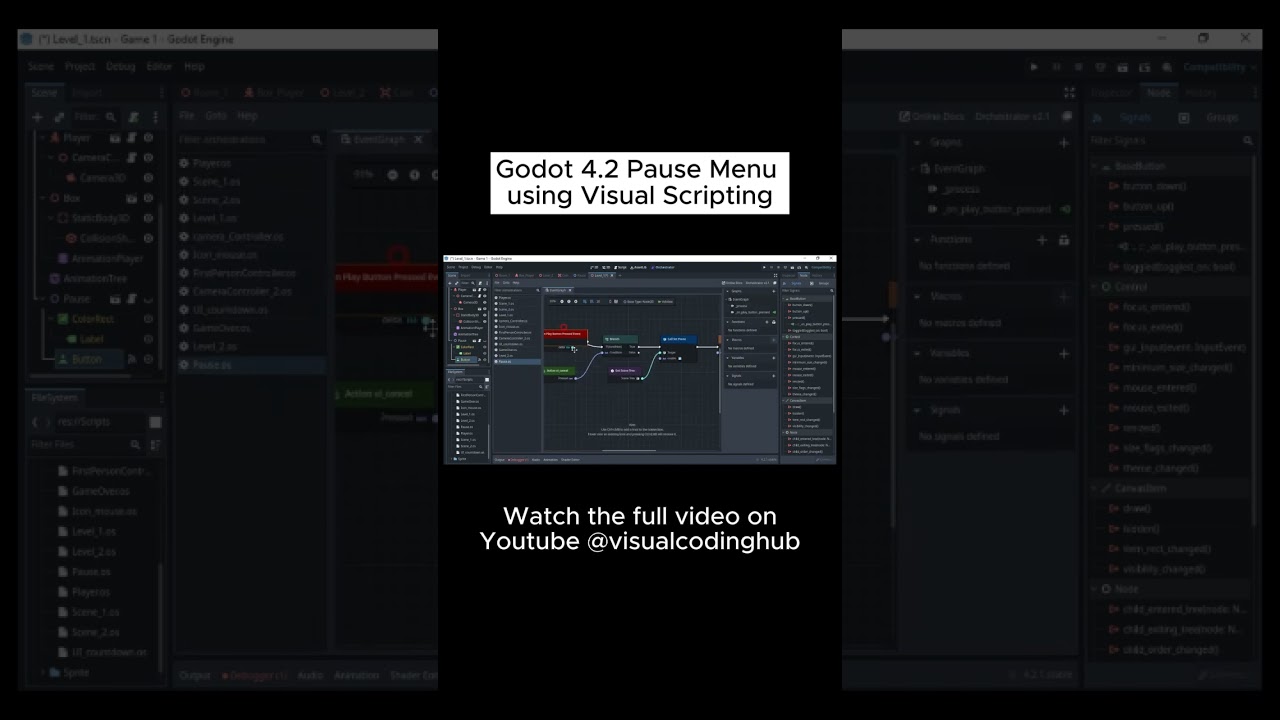Open the Scene menu
Image resolution: width=1280 pixels, height=720 pixels.
point(41,67)
